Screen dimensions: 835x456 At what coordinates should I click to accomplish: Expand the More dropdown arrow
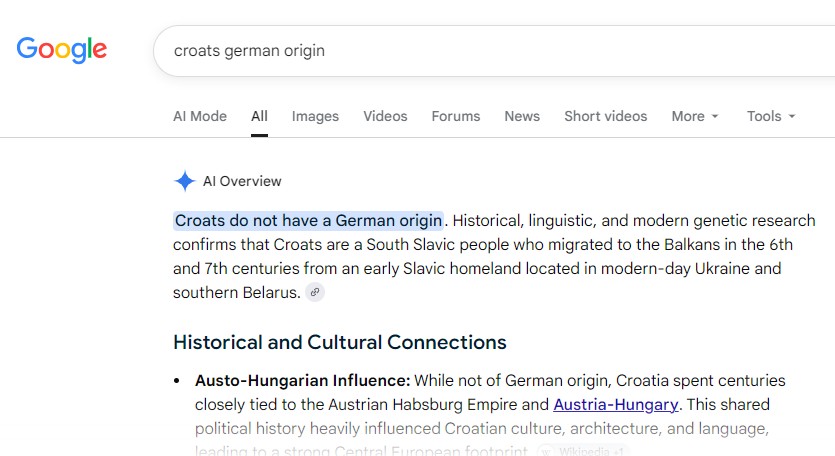(x=715, y=116)
